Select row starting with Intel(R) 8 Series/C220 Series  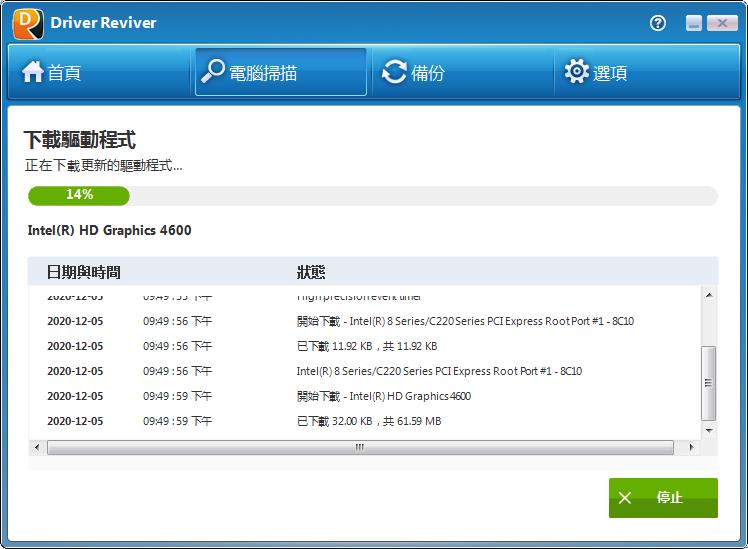tap(365, 371)
